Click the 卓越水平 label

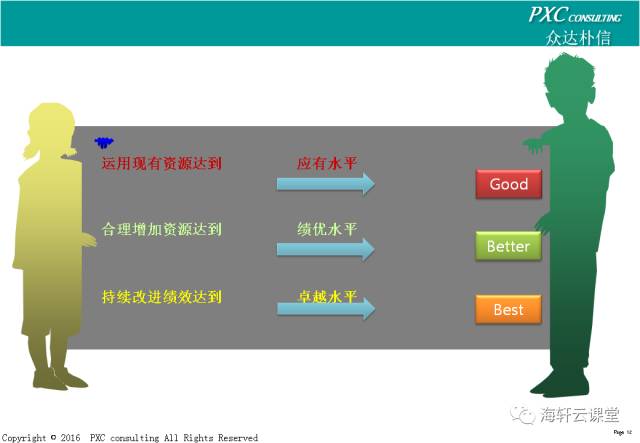326,296
